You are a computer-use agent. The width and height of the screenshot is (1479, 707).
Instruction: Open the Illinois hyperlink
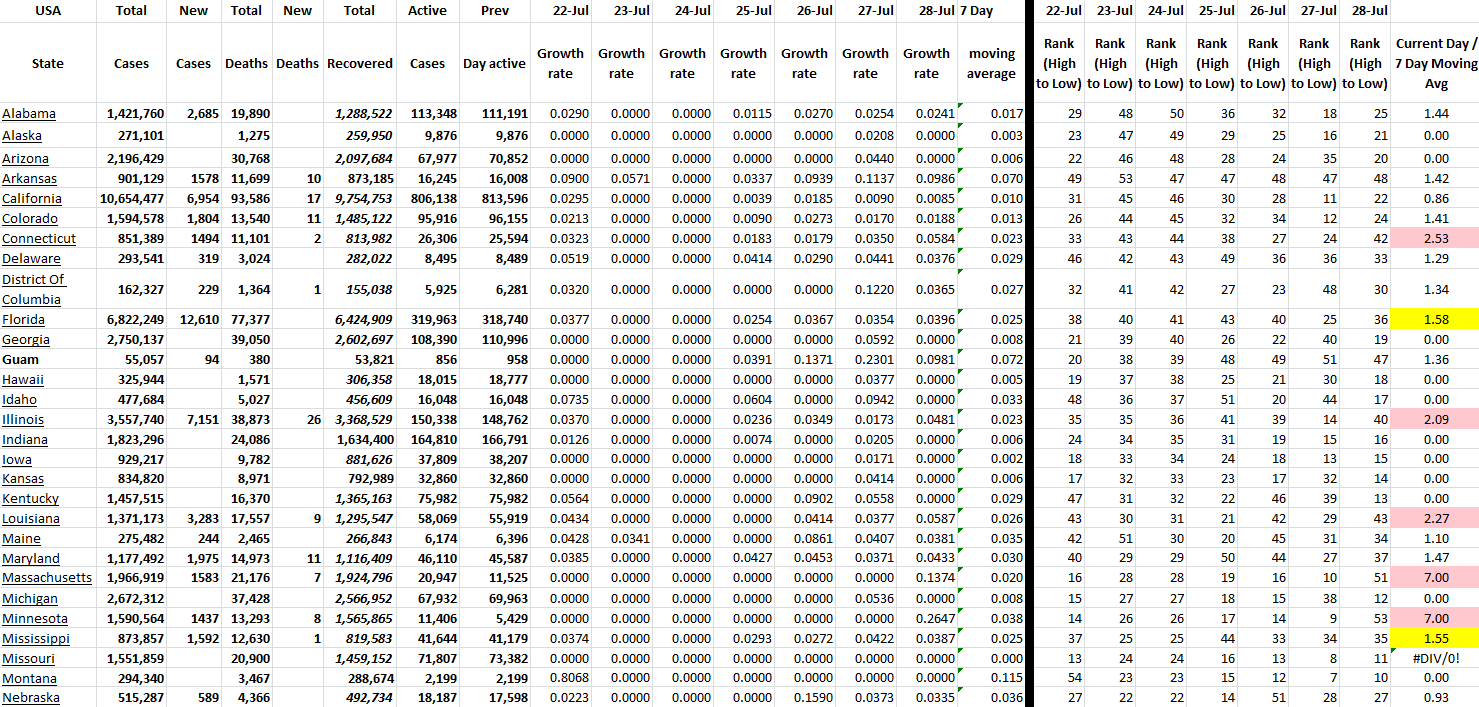[23, 420]
